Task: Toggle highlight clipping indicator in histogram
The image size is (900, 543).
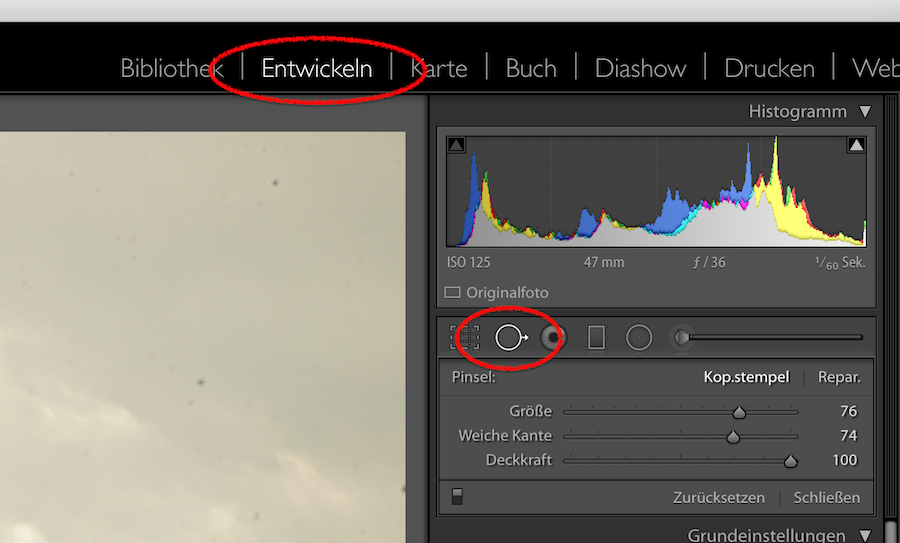Action: pos(856,145)
